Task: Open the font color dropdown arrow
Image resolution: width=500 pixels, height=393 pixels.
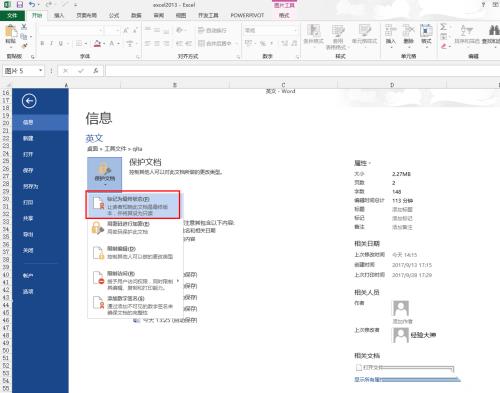Action: tap(118, 44)
